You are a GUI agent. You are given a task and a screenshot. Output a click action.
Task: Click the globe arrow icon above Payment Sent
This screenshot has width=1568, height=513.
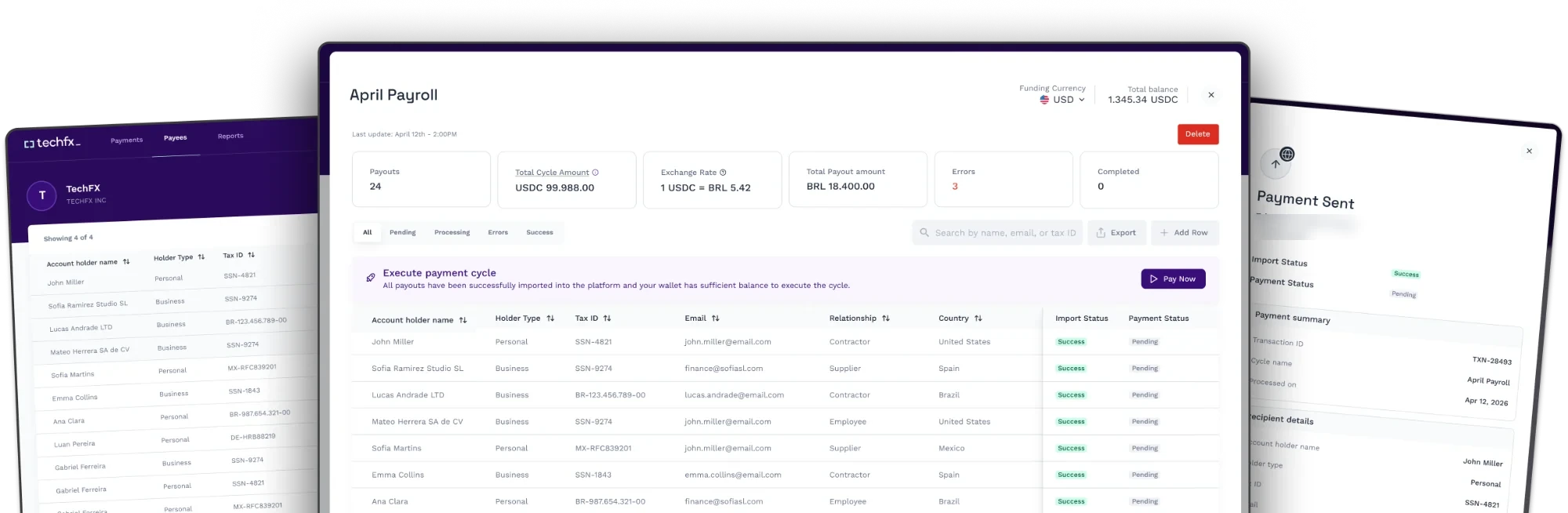pos(1276,162)
